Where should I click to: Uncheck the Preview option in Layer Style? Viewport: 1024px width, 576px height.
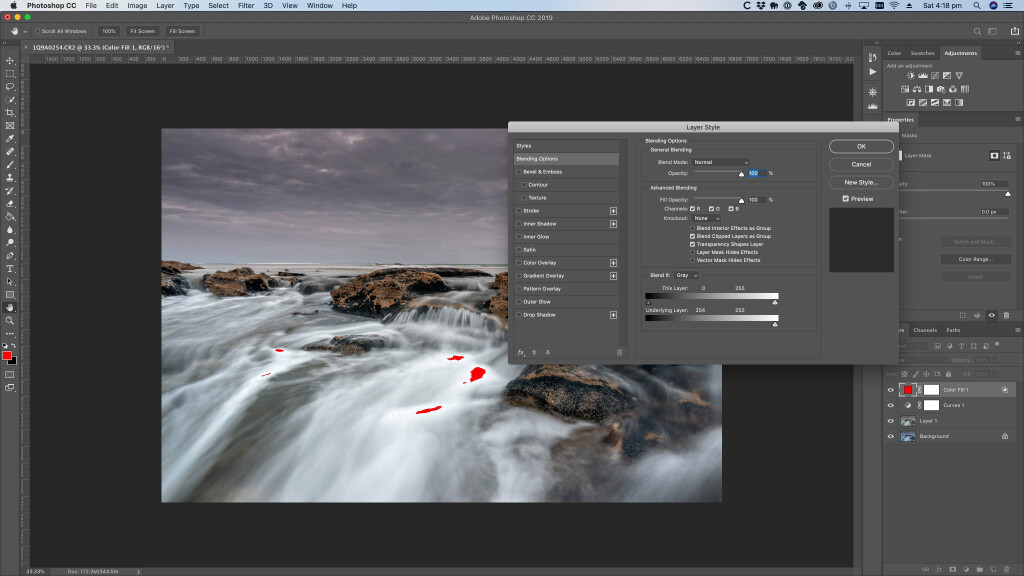845,197
